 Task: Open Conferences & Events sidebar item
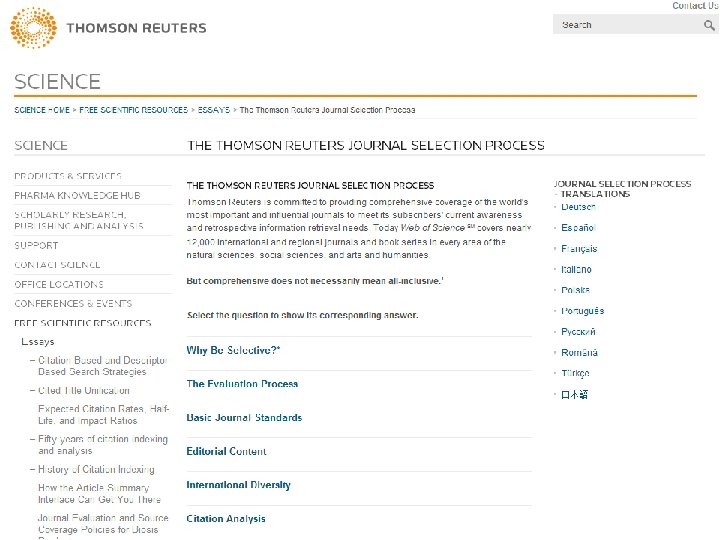(73, 304)
